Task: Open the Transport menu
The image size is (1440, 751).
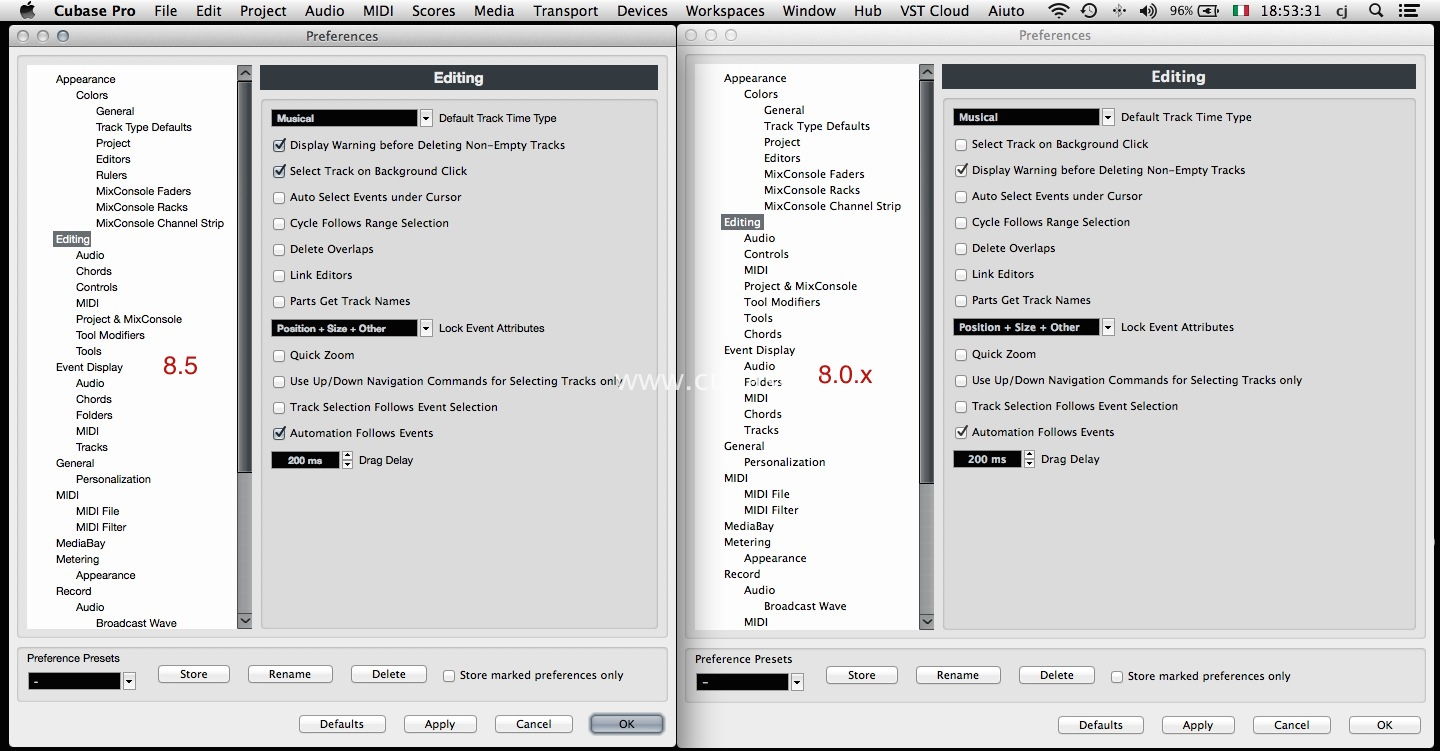Action: pos(565,11)
